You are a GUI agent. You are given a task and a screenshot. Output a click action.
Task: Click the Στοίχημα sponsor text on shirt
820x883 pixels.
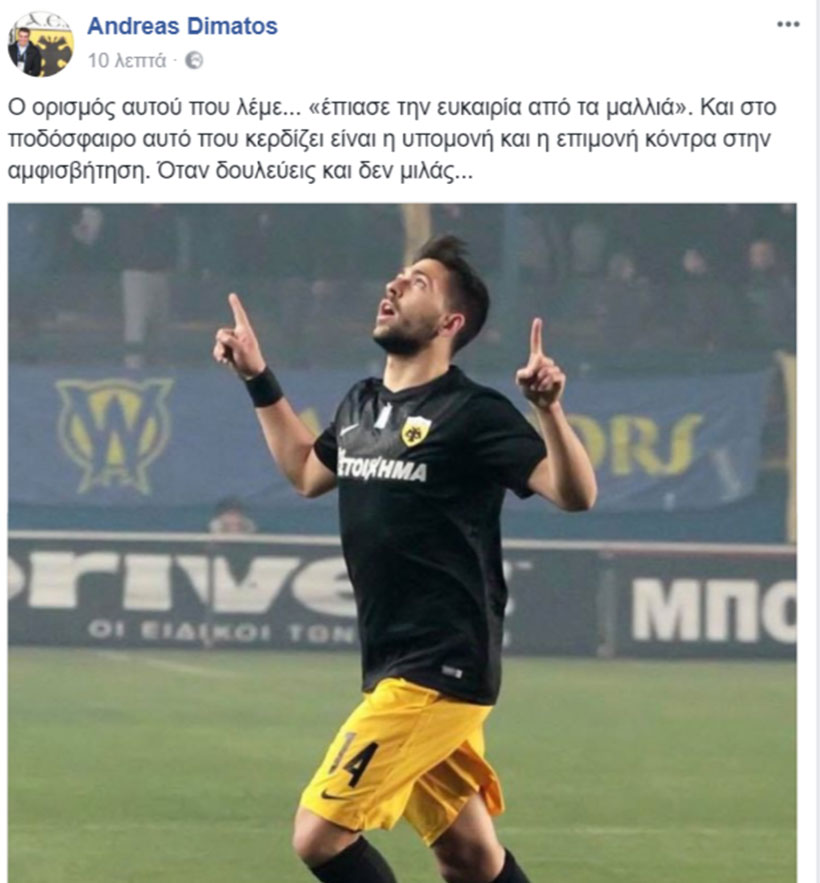381,466
